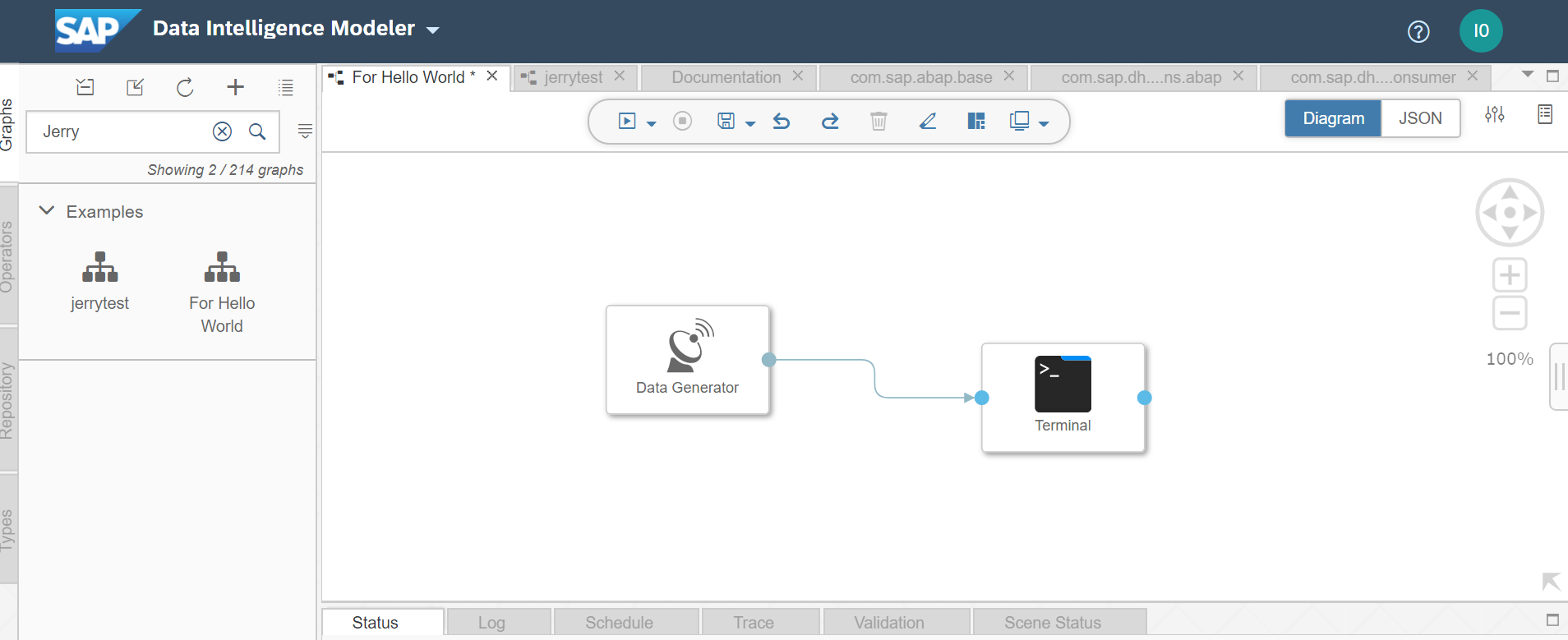The width and height of the screenshot is (1568, 640).
Task: Collapse the Examples category
Action: coord(47,210)
